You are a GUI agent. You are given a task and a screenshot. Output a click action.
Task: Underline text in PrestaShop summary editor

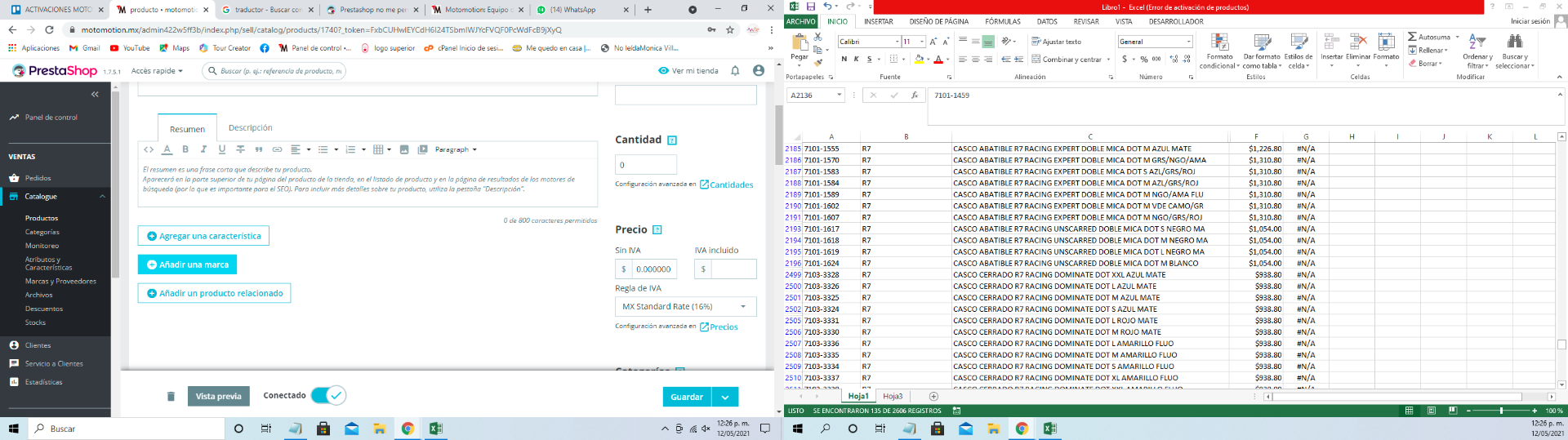point(221,149)
